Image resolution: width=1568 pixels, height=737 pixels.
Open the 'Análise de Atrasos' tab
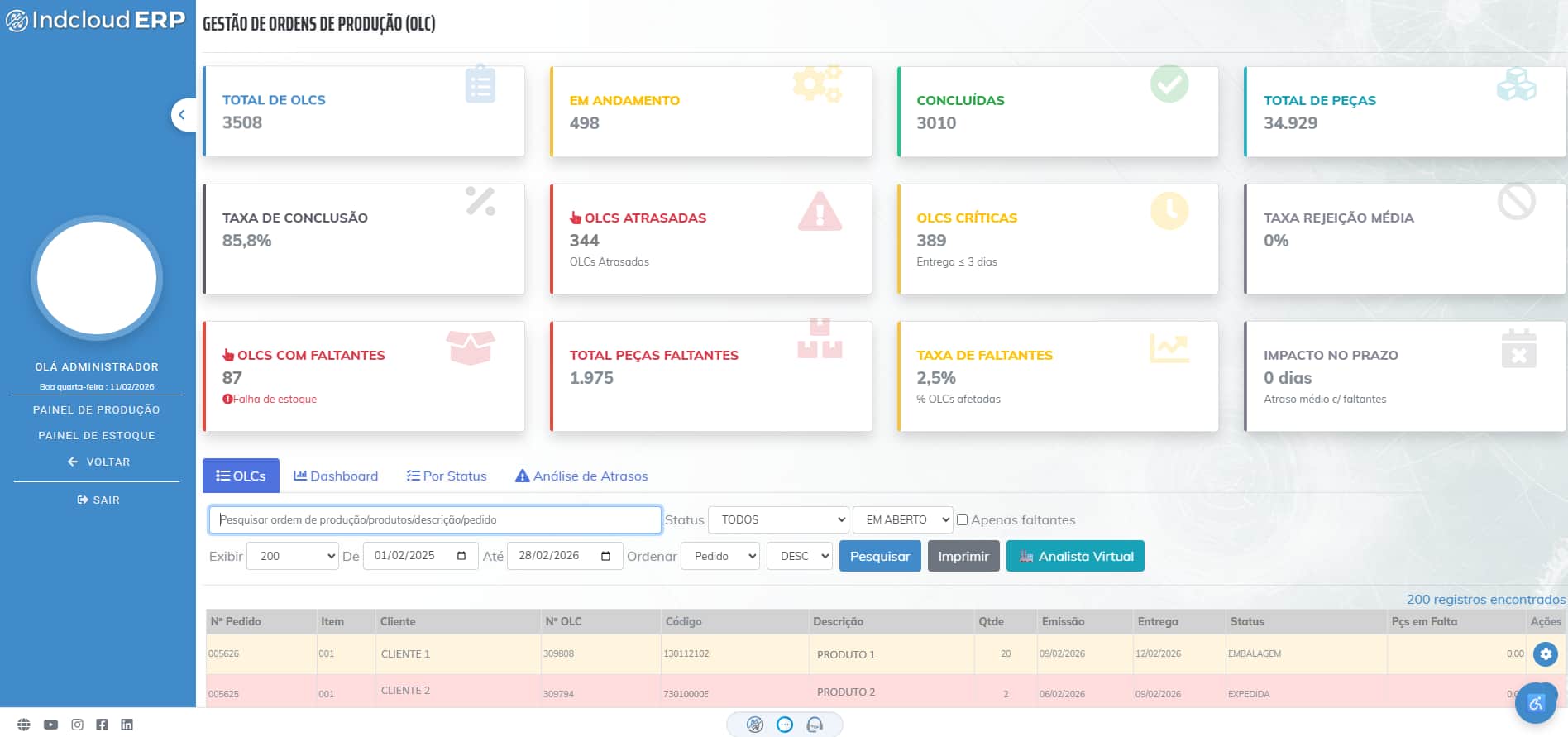(x=581, y=476)
